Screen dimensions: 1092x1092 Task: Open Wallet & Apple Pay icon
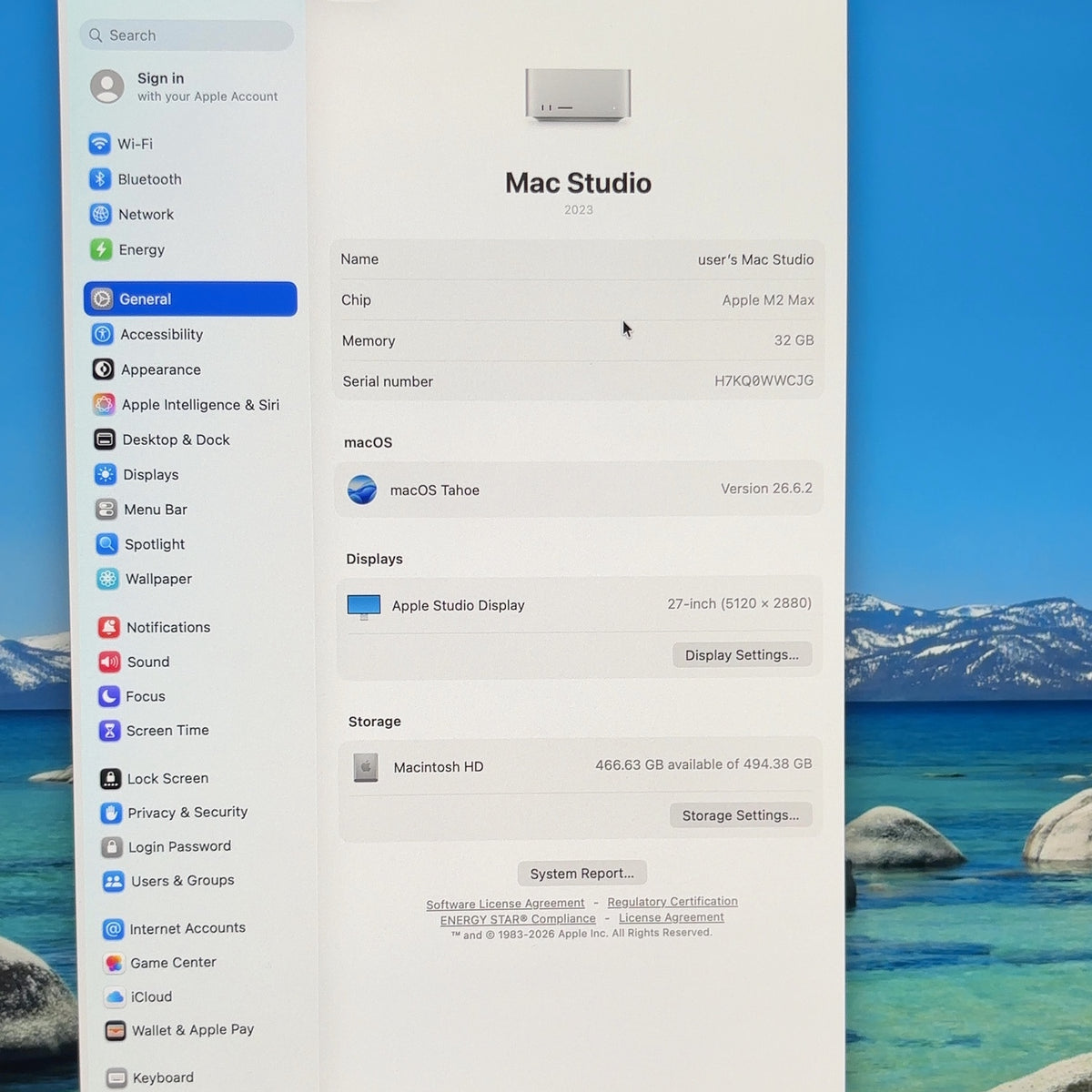(x=116, y=1031)
